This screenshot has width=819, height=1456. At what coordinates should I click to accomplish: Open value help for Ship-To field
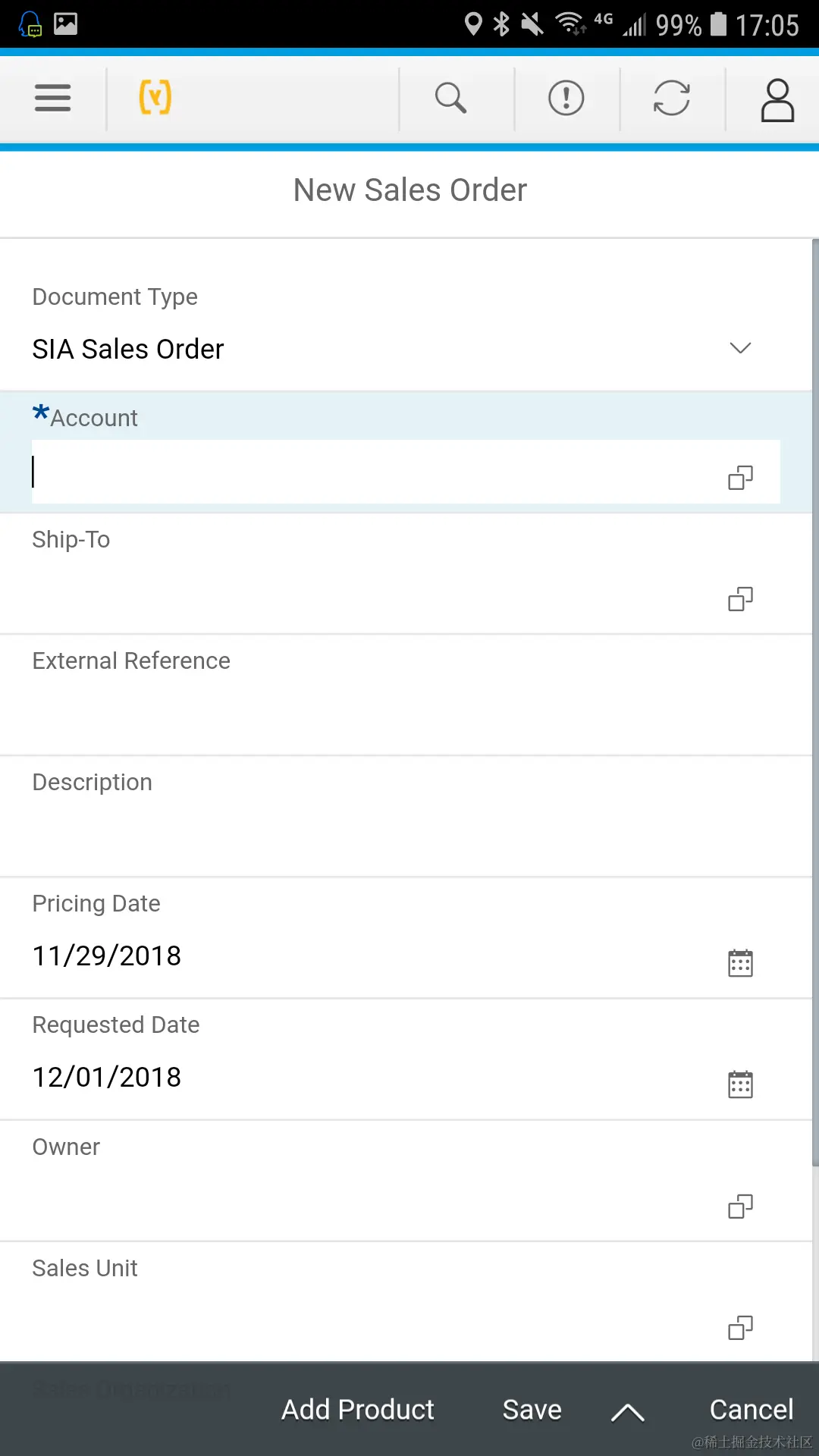click(x=740, y=599)
